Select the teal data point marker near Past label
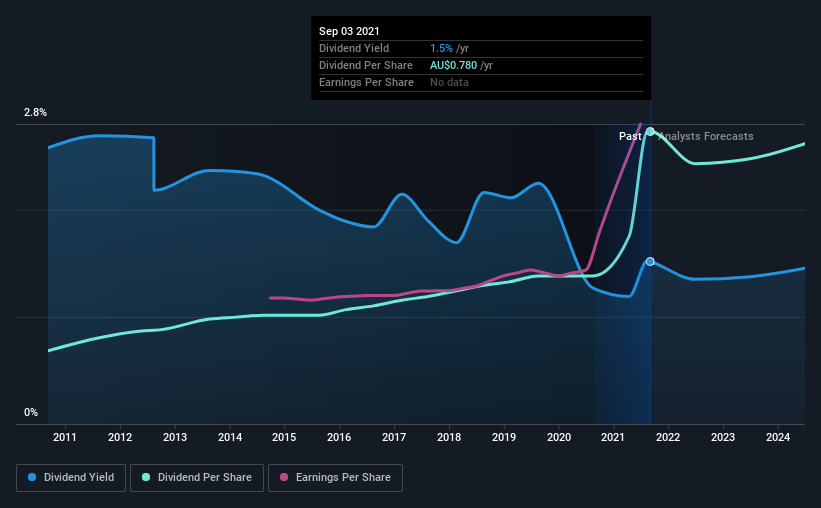Image resolution: width=821 pixels, height=508 pixels. point(650,131)
